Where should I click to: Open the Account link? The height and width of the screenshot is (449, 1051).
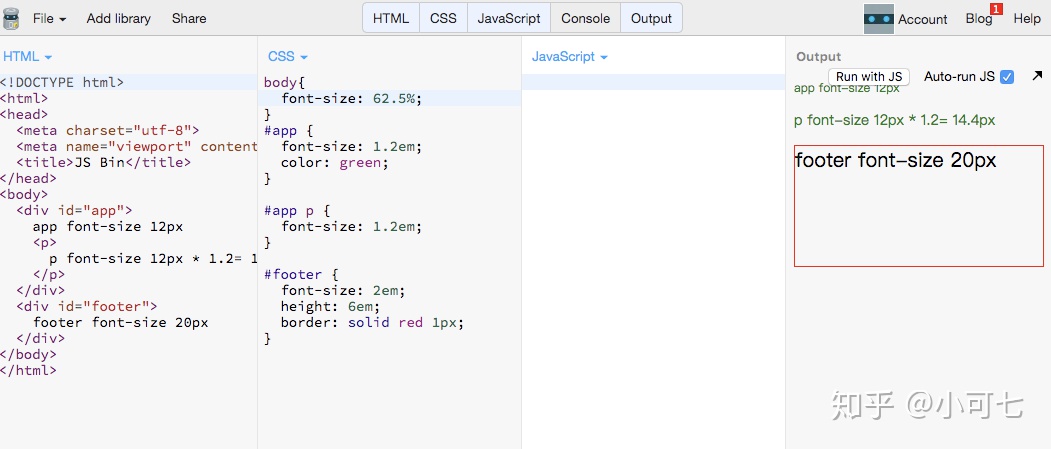[922, 19]
